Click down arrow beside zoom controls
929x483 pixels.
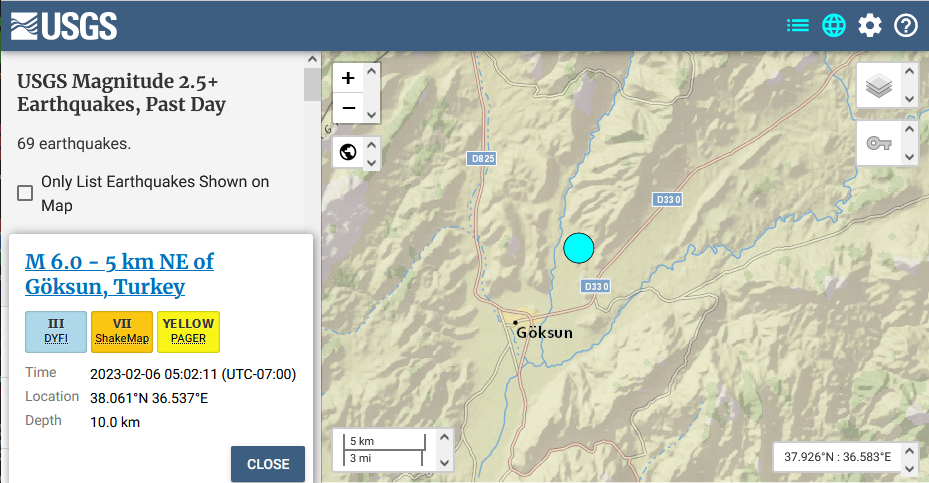coord(371,115)
